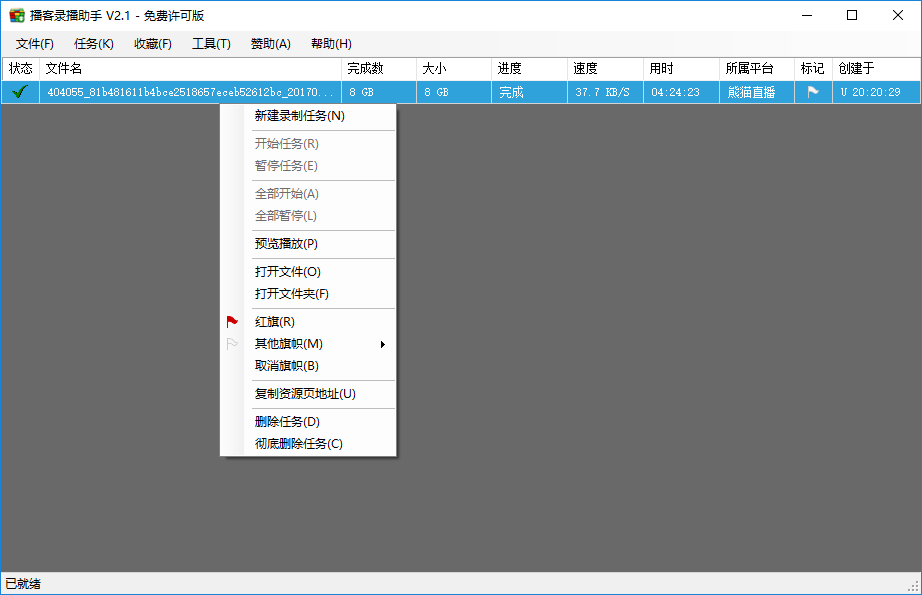The image size is (922, 595).
Task: Click the white flag mark icon in row
Action: click(813, 91)
